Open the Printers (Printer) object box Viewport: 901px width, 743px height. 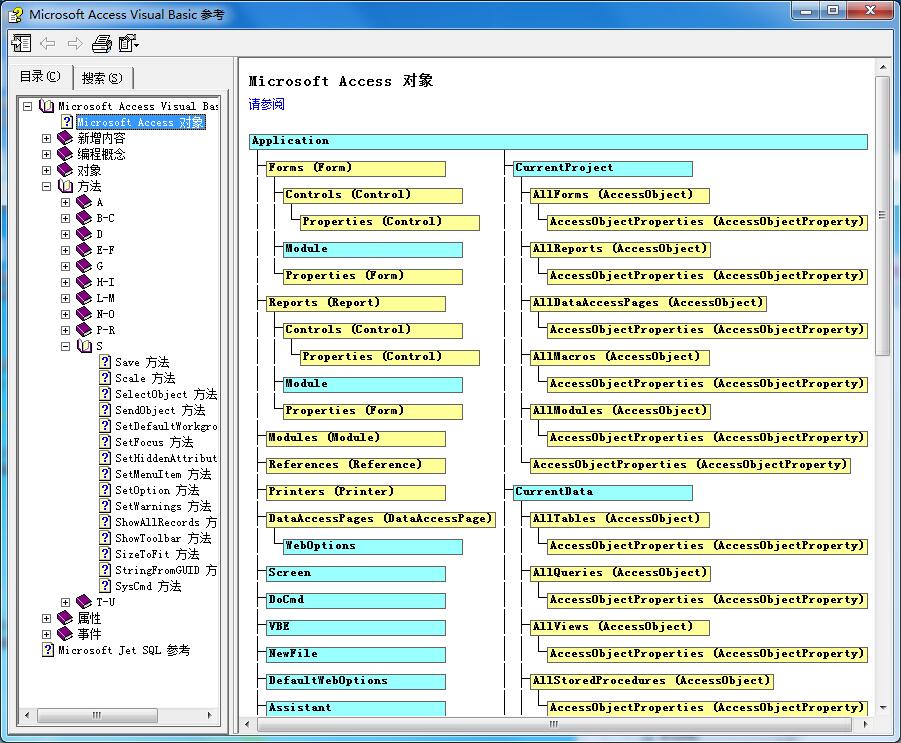[356, 492]
